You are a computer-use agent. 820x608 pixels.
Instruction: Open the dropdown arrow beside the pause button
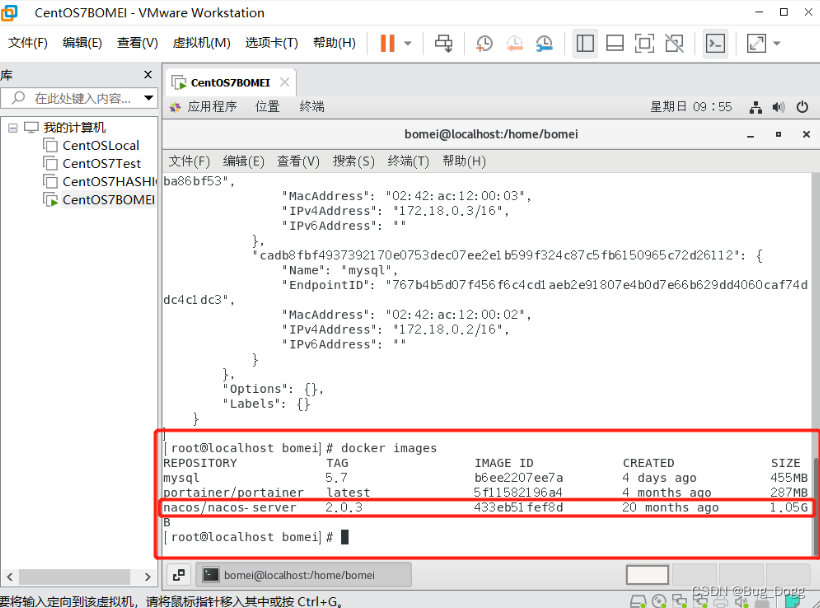[x=408, y=43]
